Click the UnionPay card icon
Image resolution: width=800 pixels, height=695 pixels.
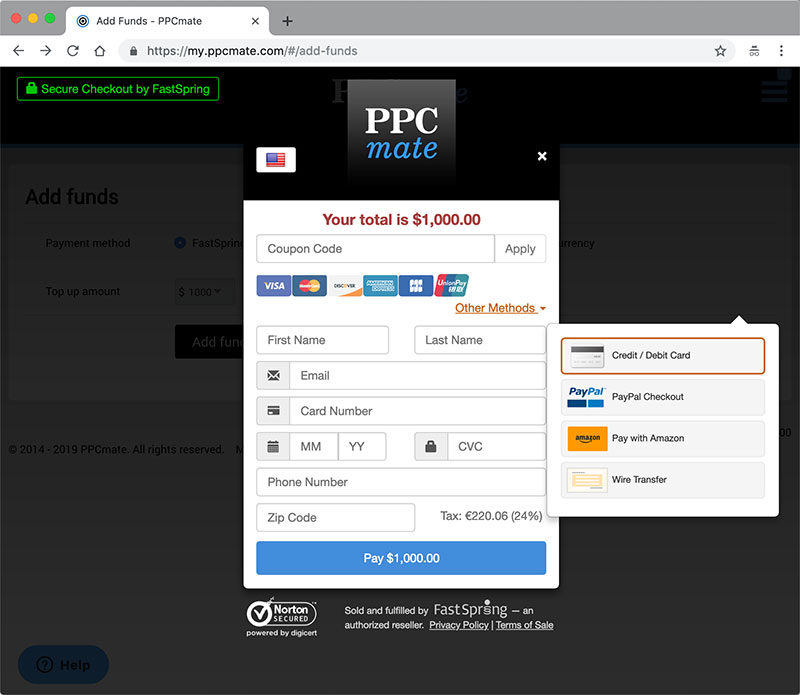[x=452, y=286]
